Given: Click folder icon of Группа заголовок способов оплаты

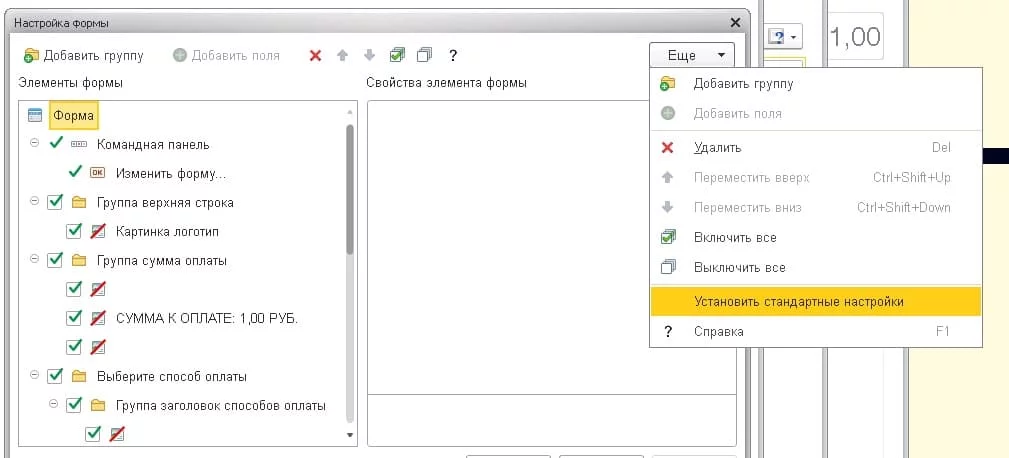Looking at the screenshot, I should click(x=98, y=405).
